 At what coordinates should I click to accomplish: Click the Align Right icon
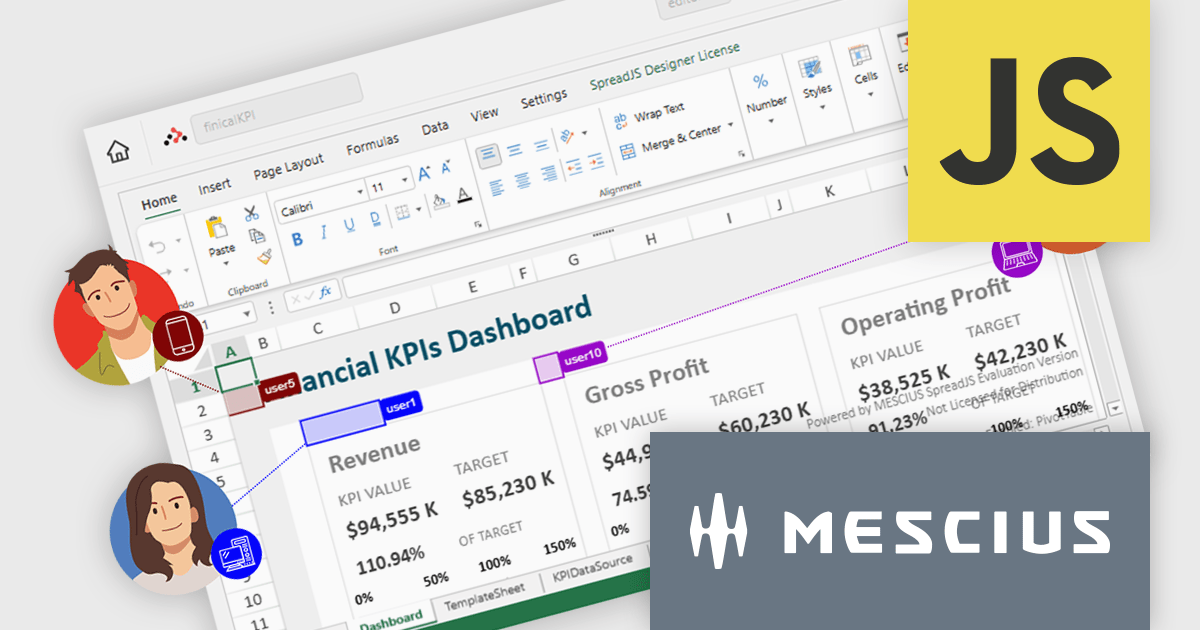pyautogui.click(x=548, y=174)
